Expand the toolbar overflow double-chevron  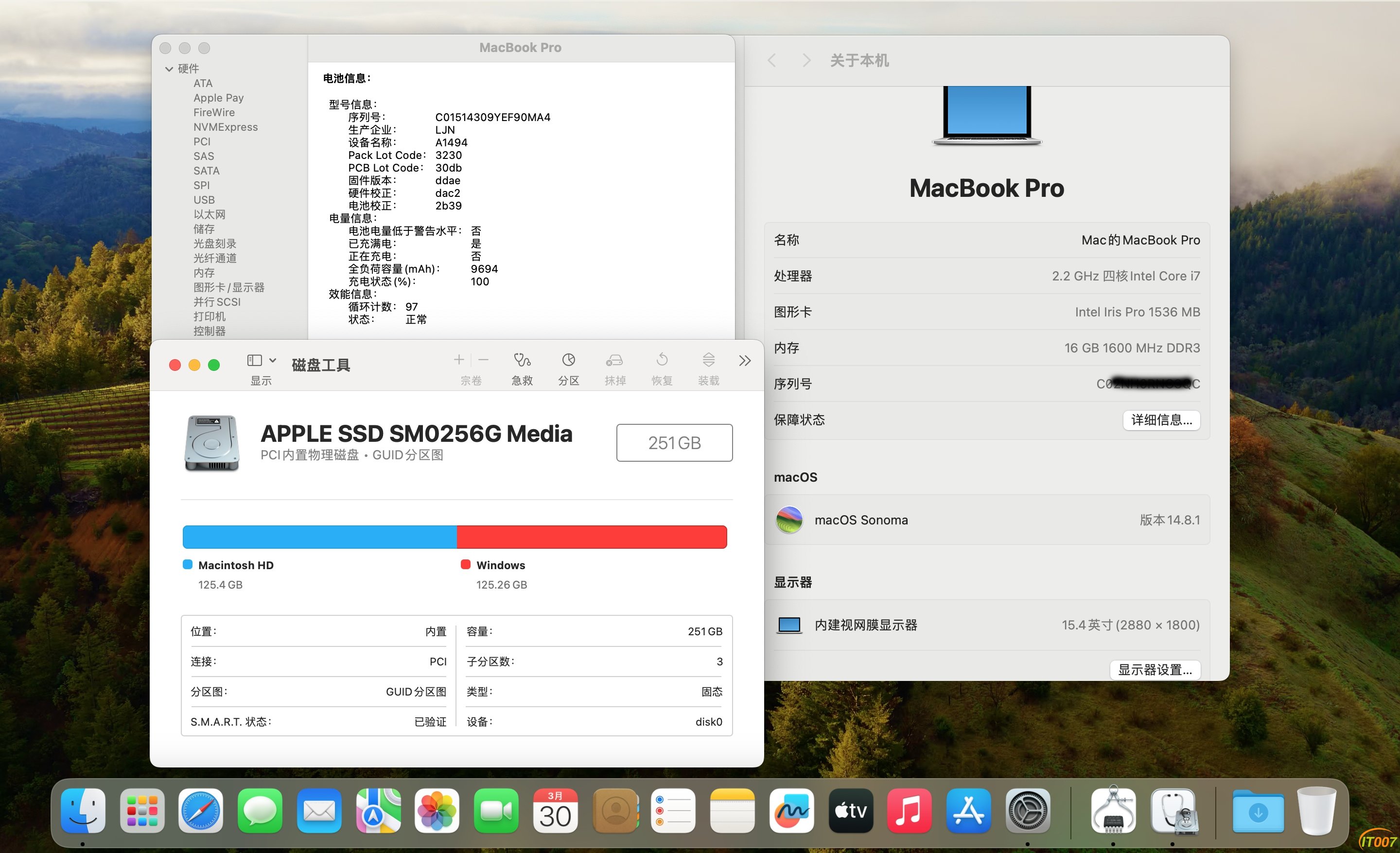744,361
